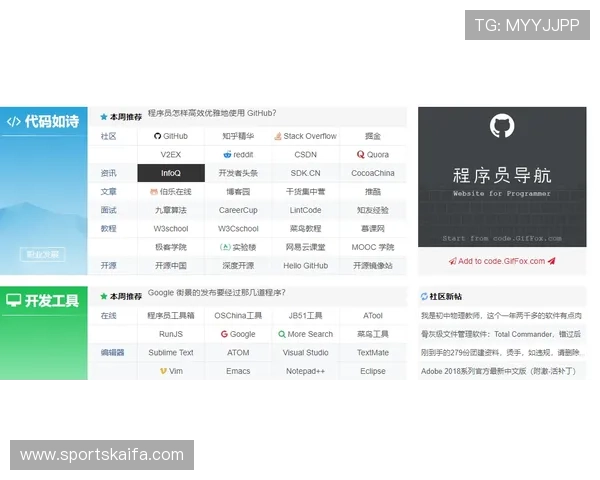The width and height of the screenshot is (600, 480).
Task: Open the Eclipse link
Action: [x=373, y=371]
